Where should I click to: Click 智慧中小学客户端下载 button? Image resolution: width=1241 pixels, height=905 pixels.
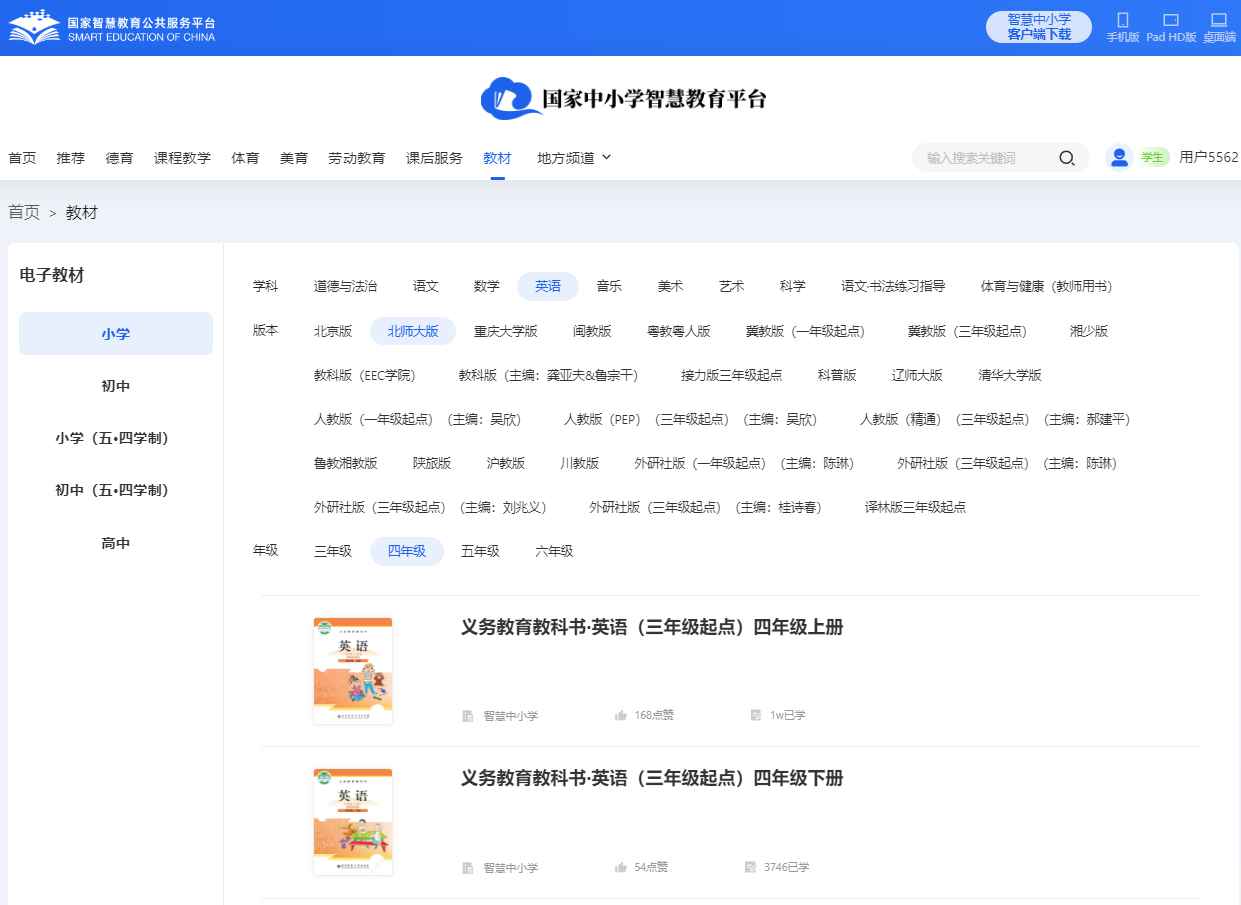1038,27
